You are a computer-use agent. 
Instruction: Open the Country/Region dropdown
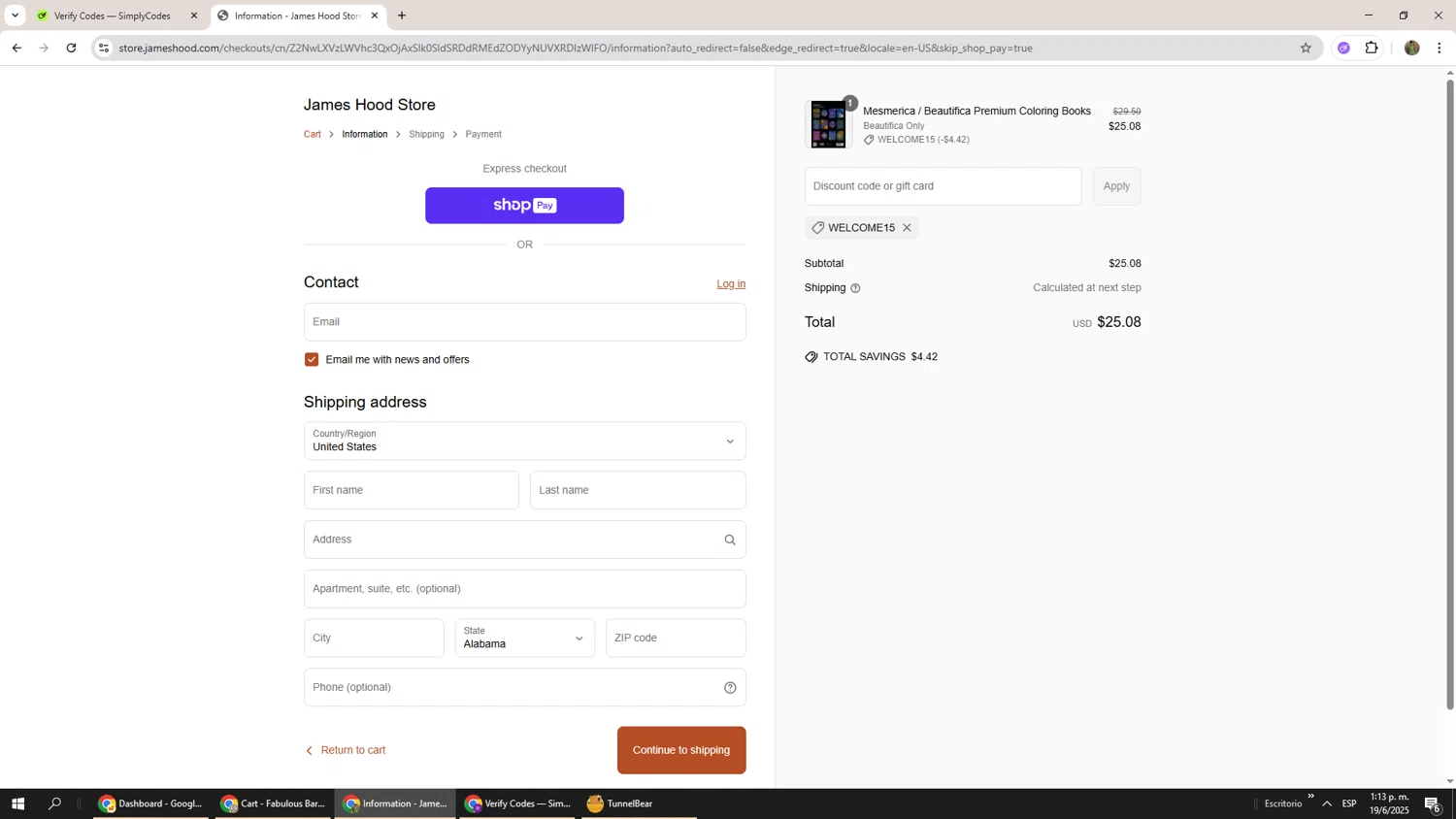524,442
